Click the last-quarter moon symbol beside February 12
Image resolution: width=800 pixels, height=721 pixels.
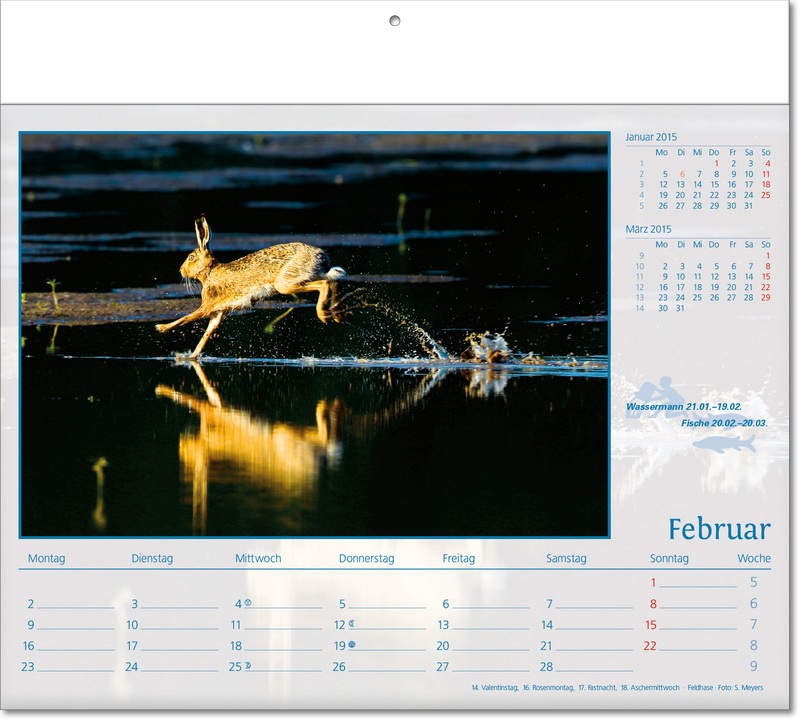(352, 624)
